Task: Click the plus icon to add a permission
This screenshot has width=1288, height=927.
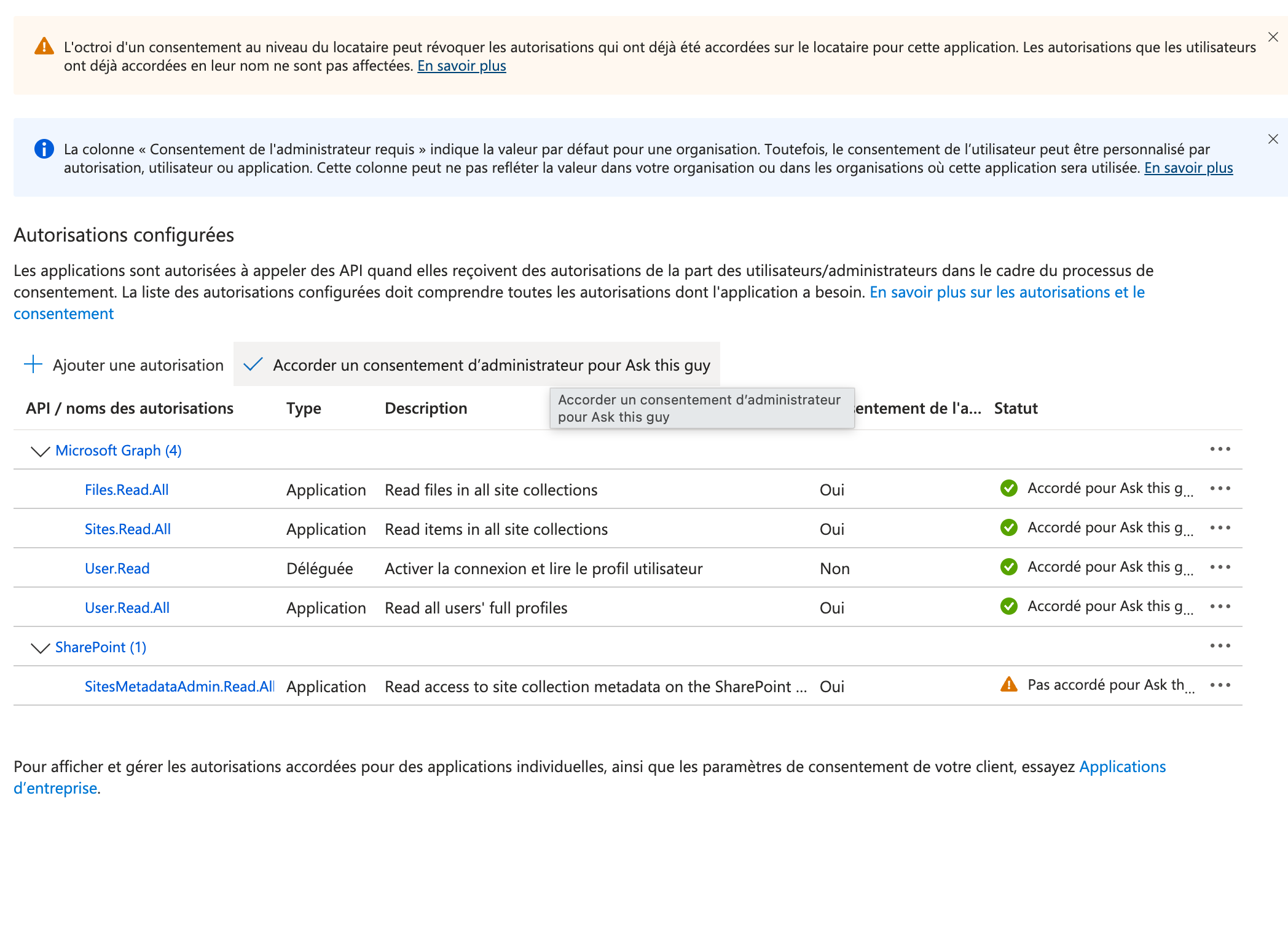Action: (33, 365)
